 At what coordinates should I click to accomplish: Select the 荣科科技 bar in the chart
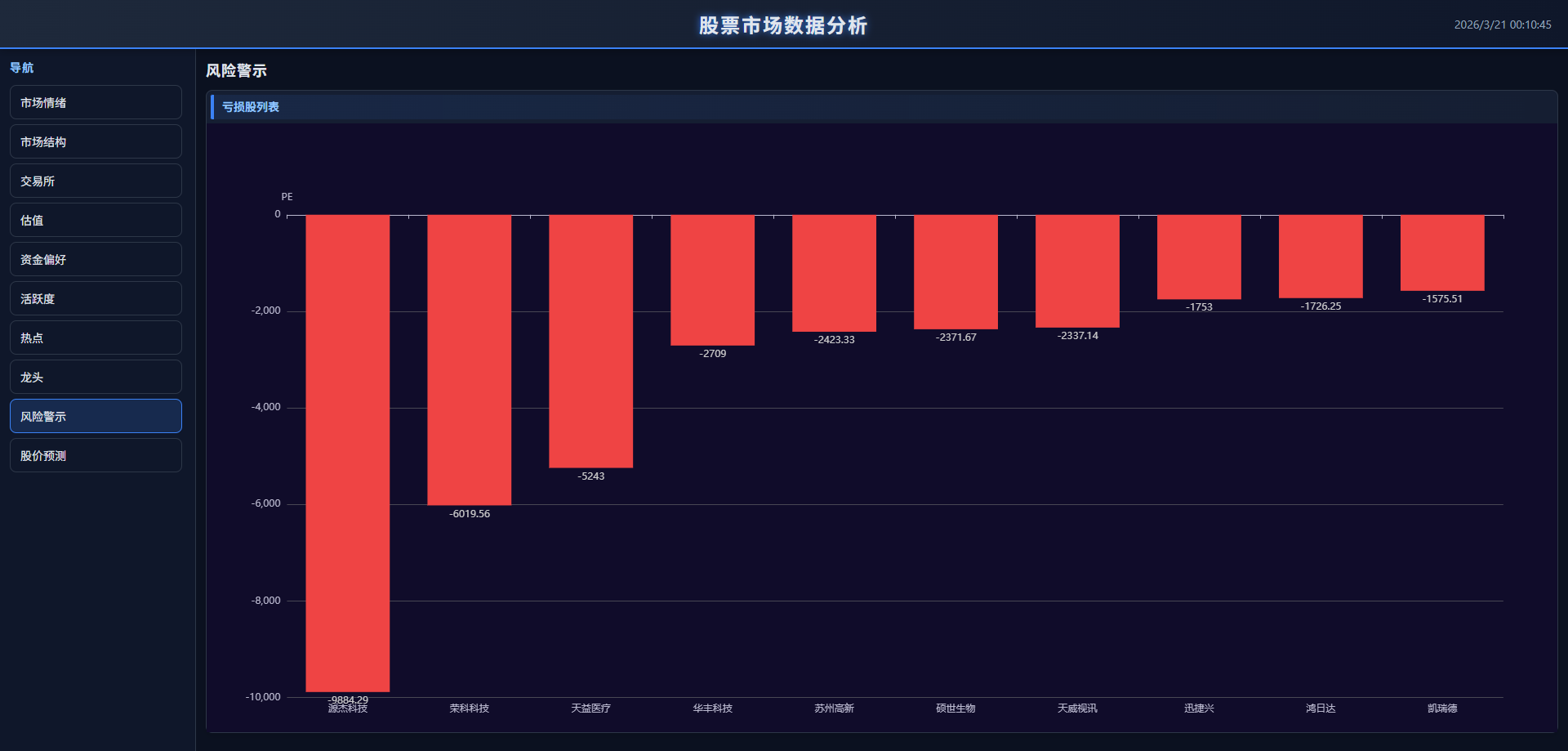click(x=470, y=360)
